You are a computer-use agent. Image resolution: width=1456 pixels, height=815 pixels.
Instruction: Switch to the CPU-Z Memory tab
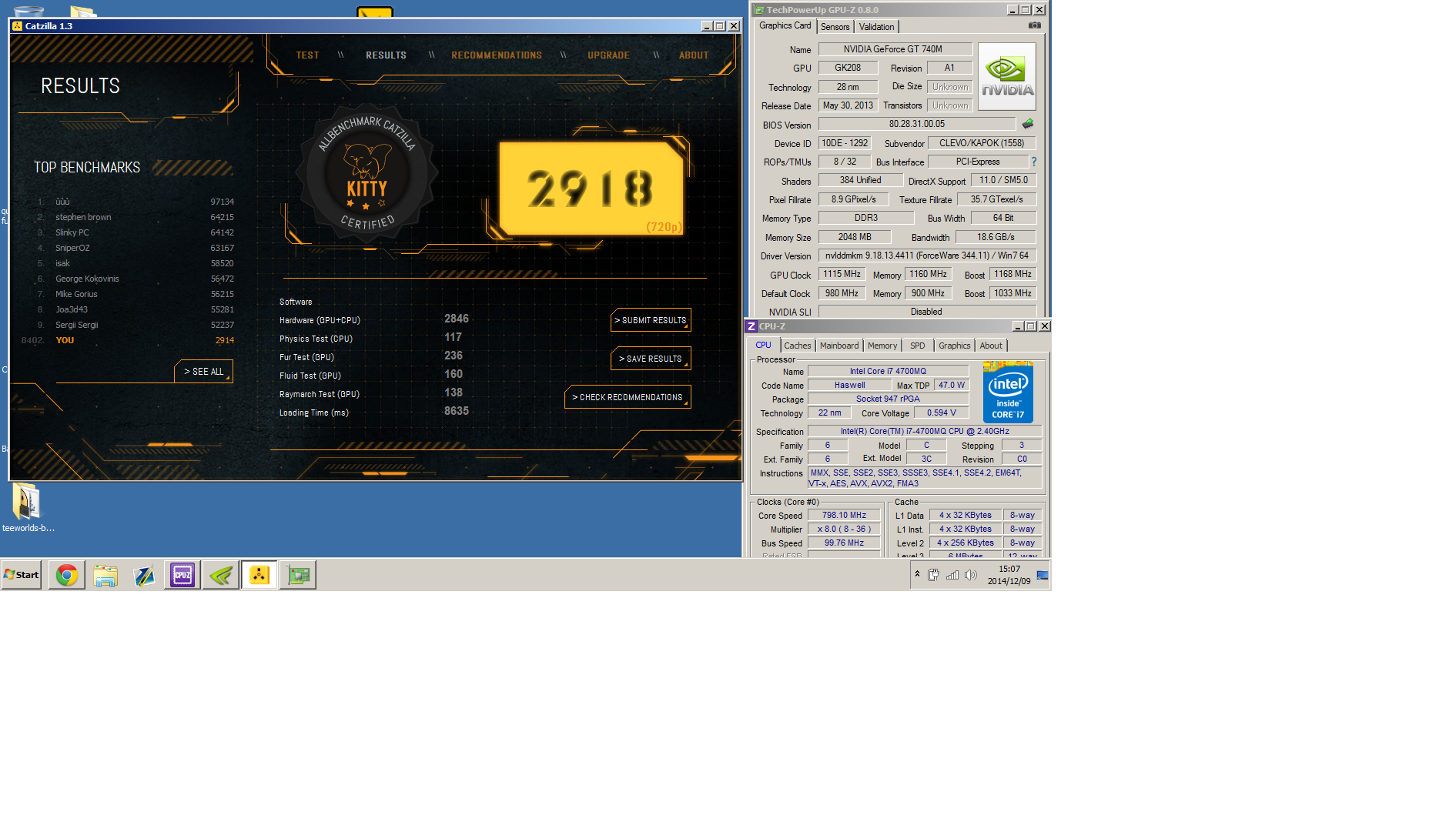coord(882,346)
